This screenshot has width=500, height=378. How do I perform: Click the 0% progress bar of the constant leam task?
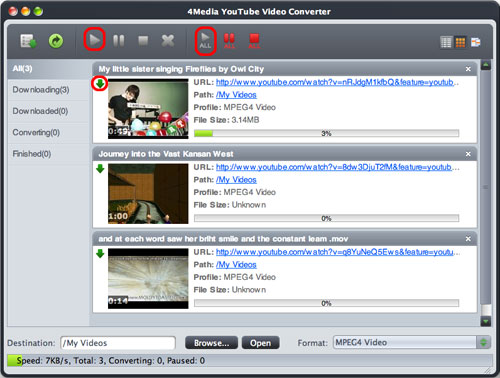327,304
